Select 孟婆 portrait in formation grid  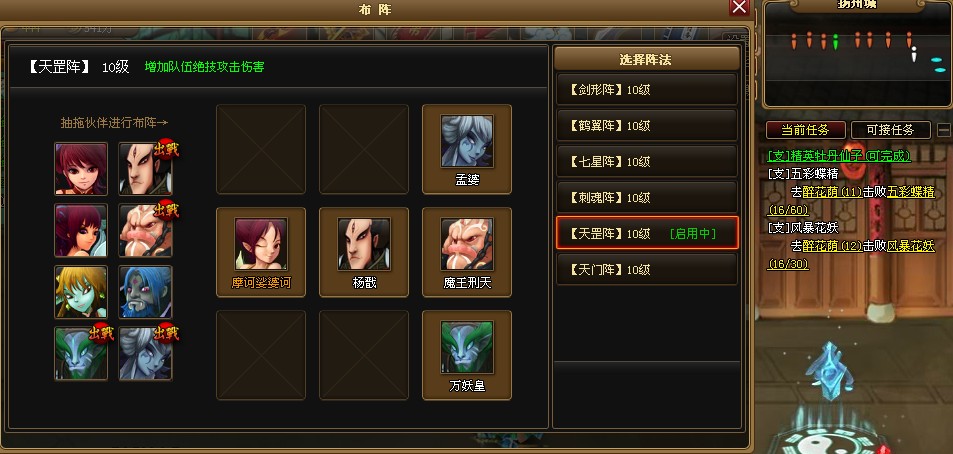[467, 141]
